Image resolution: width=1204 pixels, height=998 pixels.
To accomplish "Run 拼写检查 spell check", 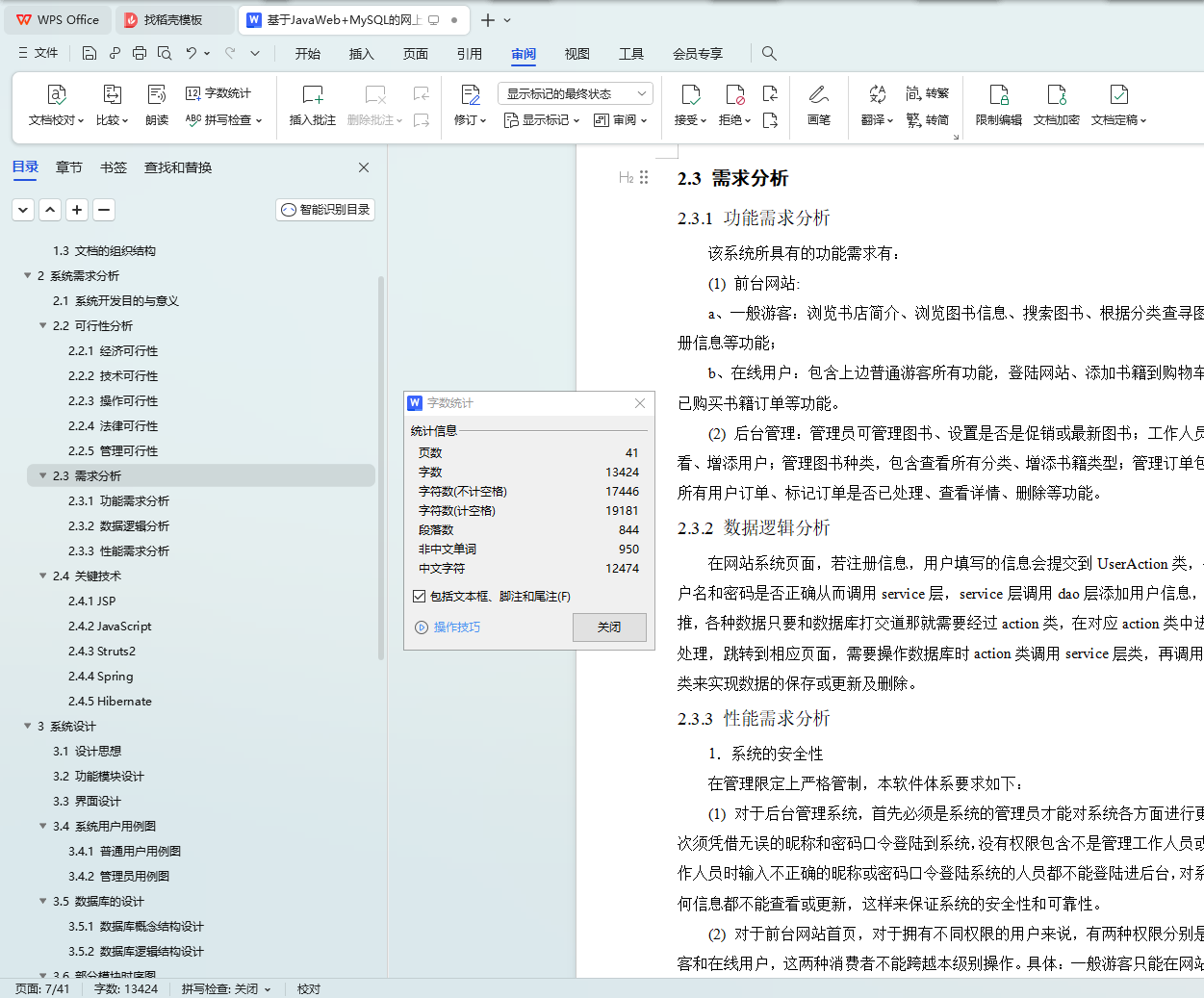I will [223, 120].
